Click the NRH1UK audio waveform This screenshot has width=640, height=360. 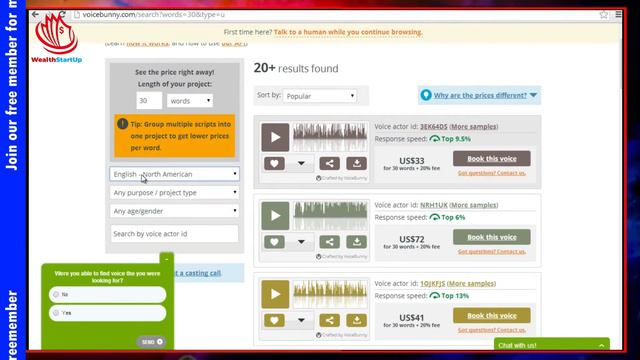330,216
